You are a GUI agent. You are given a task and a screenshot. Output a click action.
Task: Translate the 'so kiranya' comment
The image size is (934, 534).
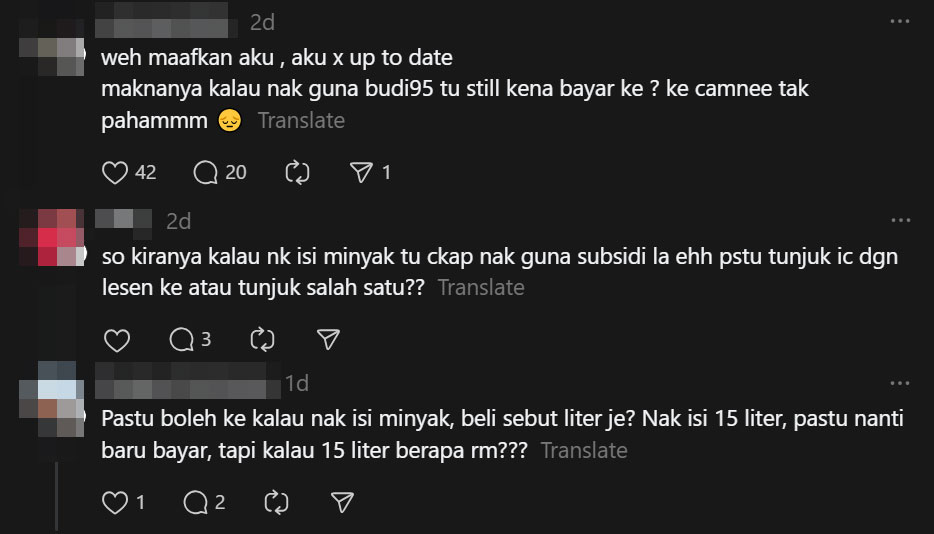coord(481,288)
